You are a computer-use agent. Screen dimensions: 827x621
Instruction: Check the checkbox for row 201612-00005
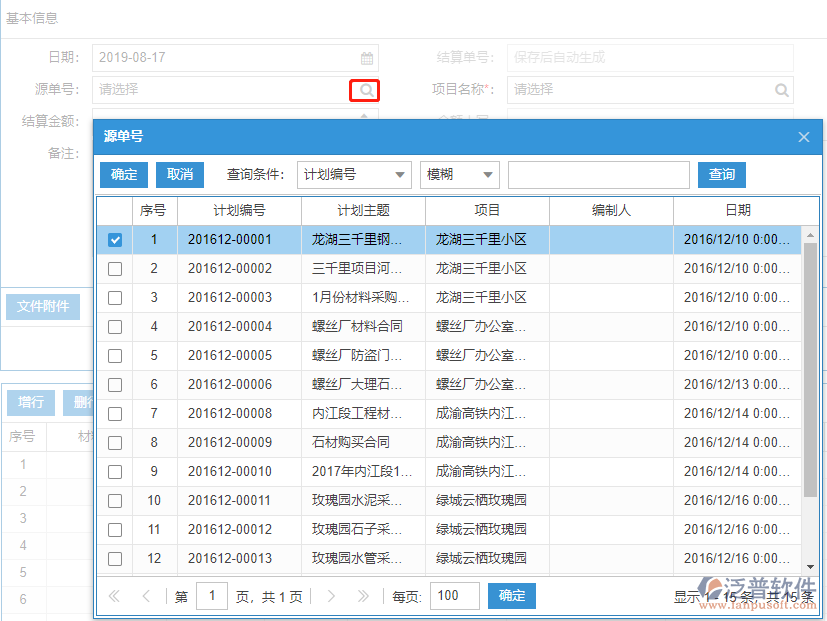(115, 355)
